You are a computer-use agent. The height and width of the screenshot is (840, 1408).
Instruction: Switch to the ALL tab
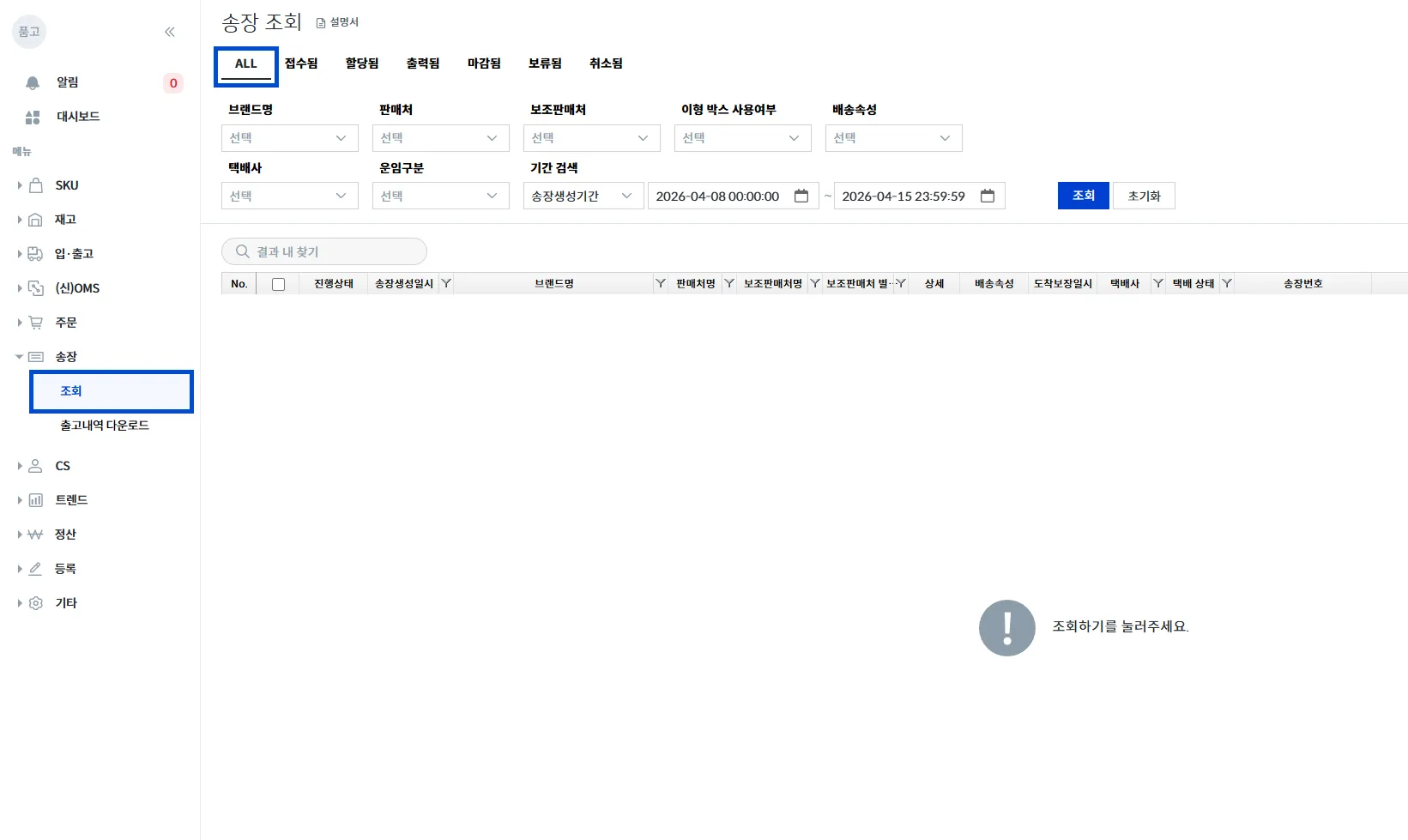[246, 64]
